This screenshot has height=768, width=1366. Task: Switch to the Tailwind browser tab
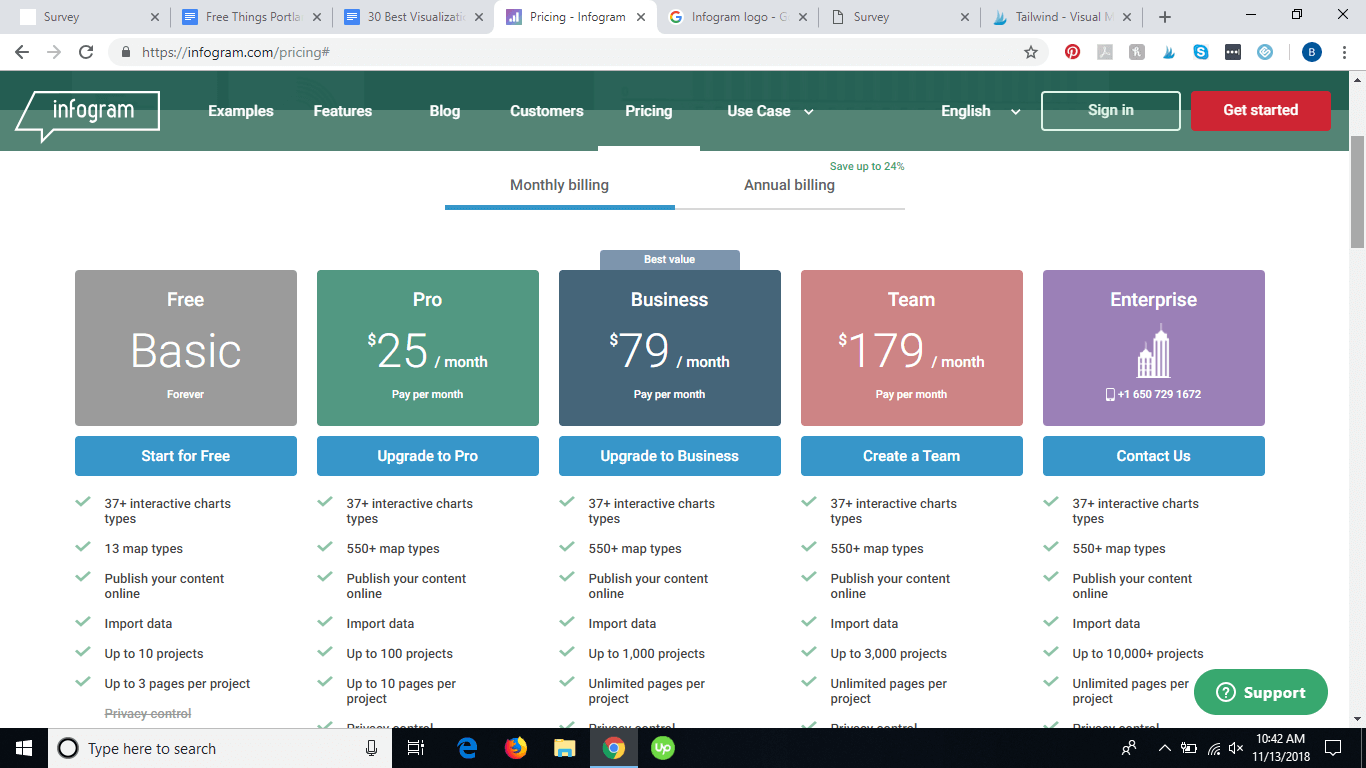pos(1055,16)
